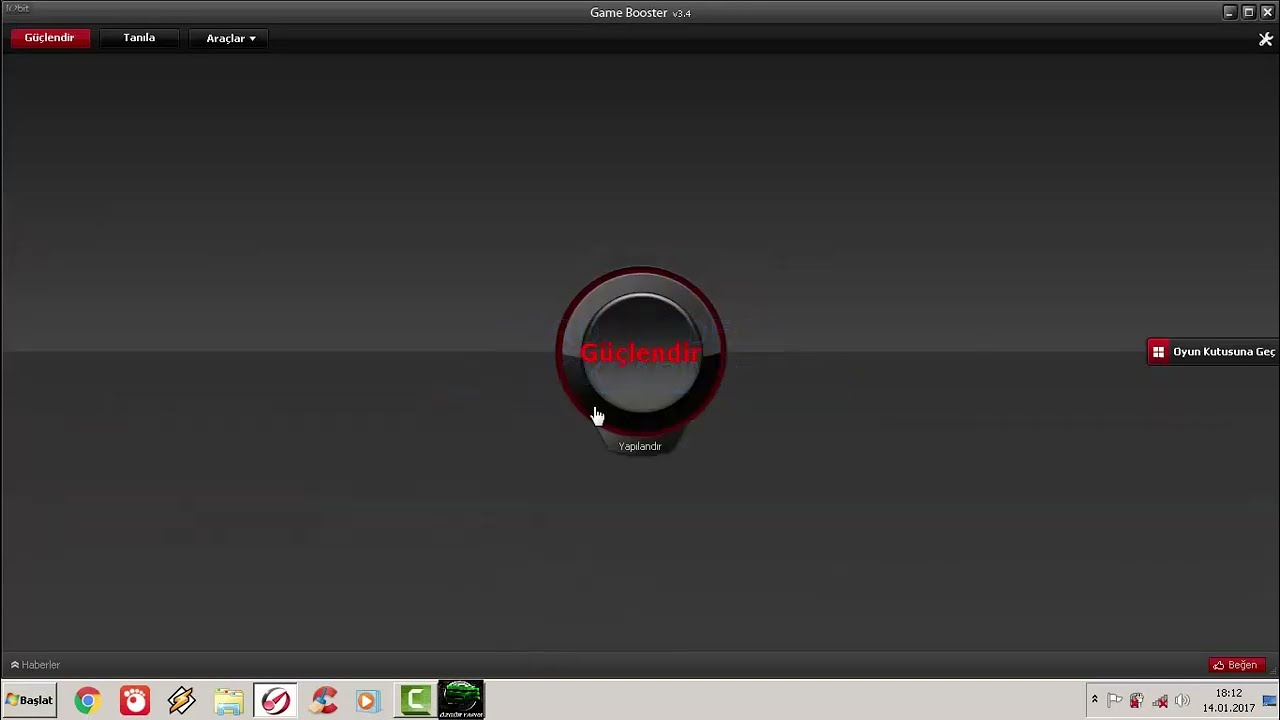Image resolution: width=1280 pixels, height=720 pixels.
Task: Open settings via wrench icon
Action: click(x=1265, y=39)
